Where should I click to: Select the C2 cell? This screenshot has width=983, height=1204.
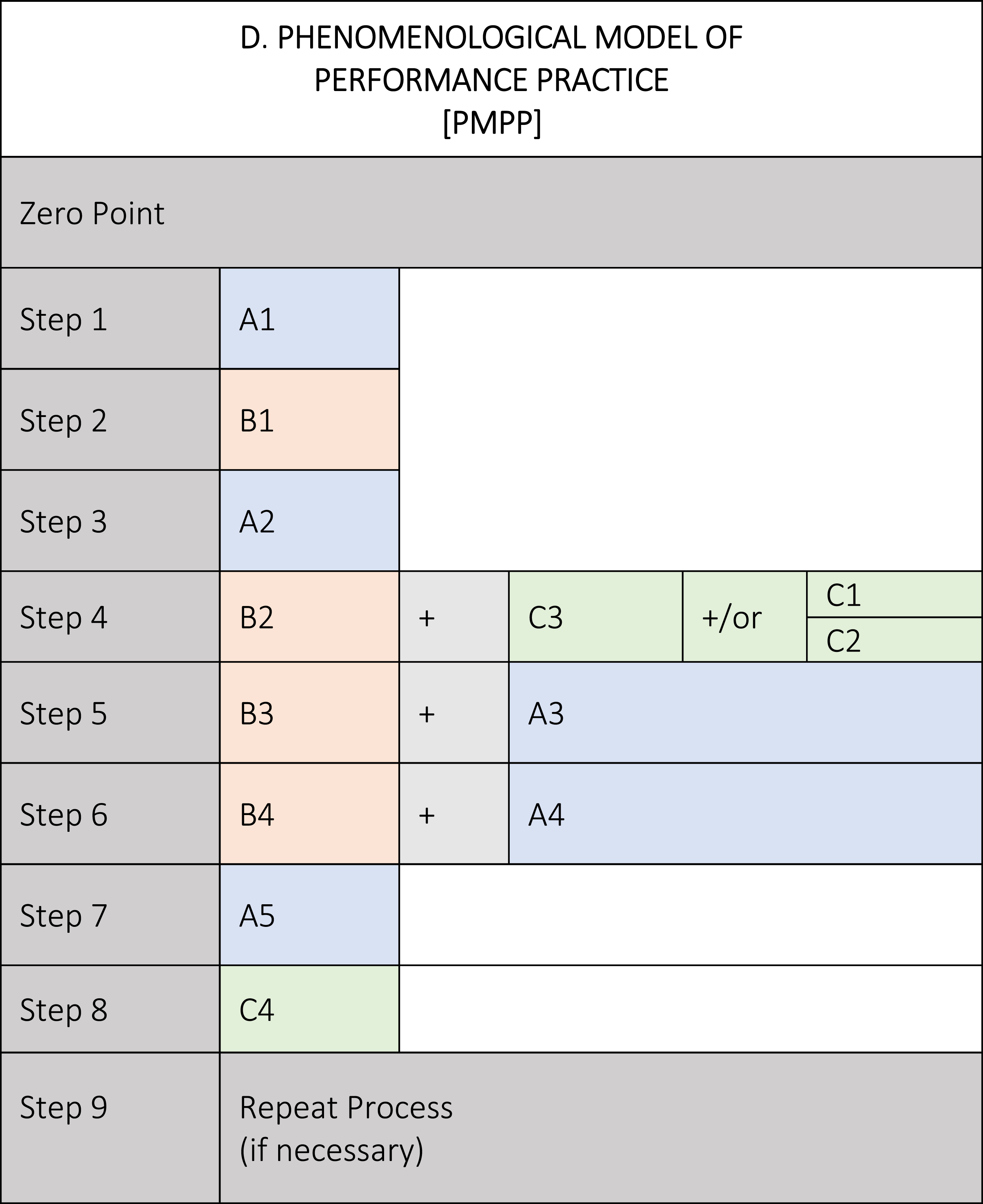pyautogui.click(x=895, y=640)
